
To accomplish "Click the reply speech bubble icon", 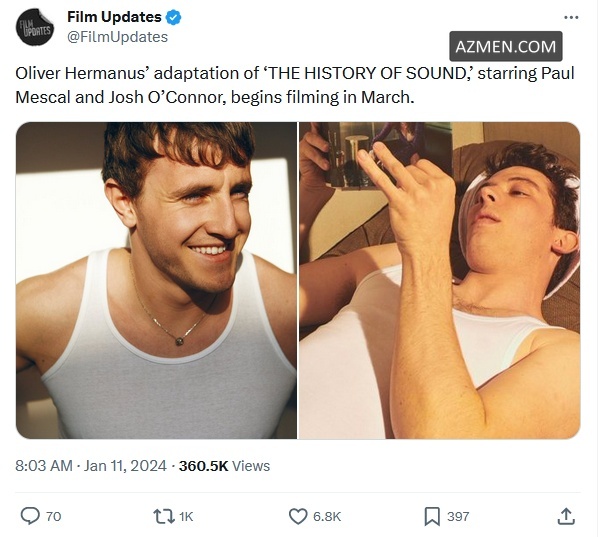I will [x=31, y=516].
